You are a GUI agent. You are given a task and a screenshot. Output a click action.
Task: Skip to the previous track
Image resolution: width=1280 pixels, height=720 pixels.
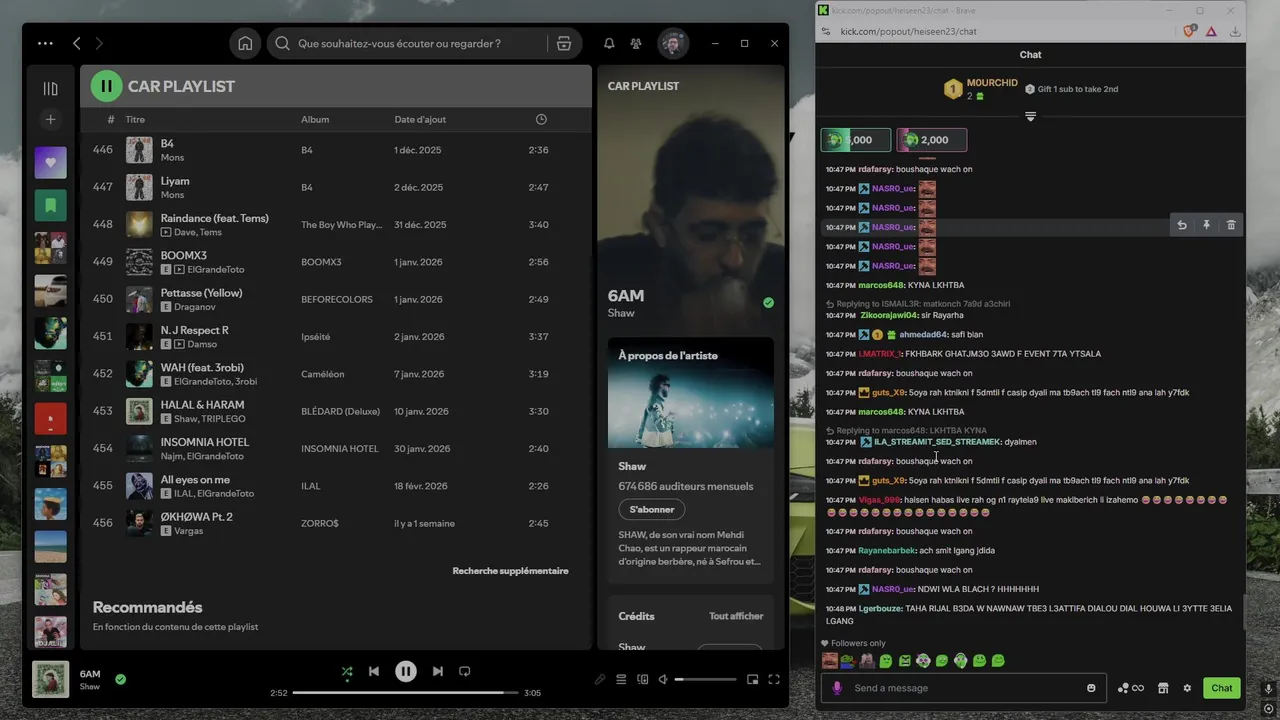(x=374, y=671)
